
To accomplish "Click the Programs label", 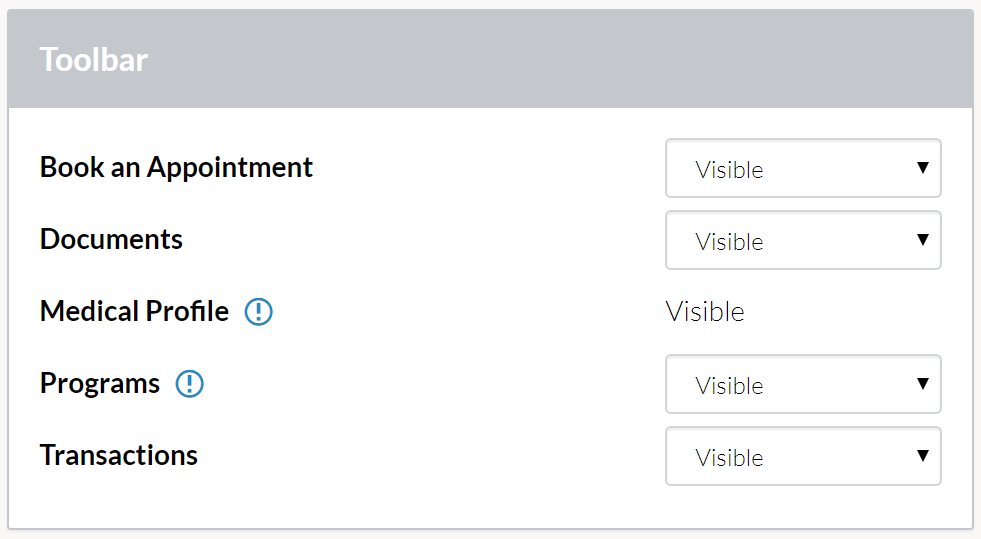I will click(100, 383).
